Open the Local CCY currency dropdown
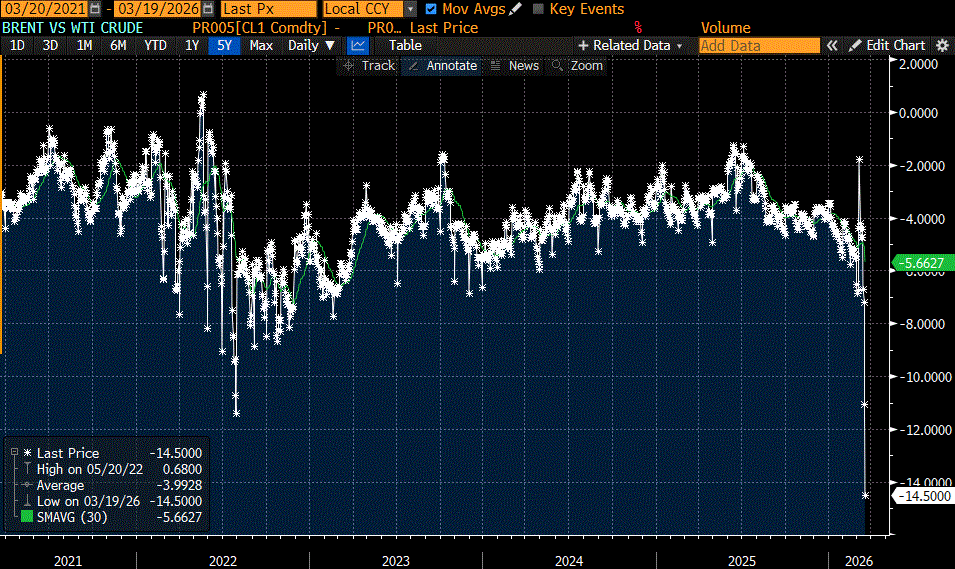This screenshot has width=955, height=569. [411, 9]
